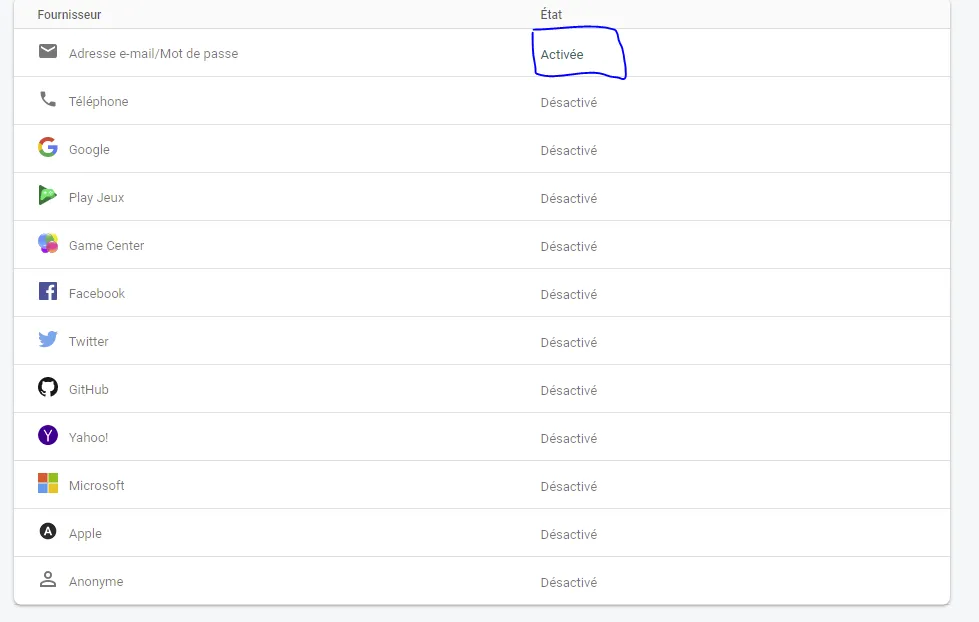This screenshot has height=622, width=979.
Task: Click the Désactivé status for Google
Action: click(x=568, y=151)
